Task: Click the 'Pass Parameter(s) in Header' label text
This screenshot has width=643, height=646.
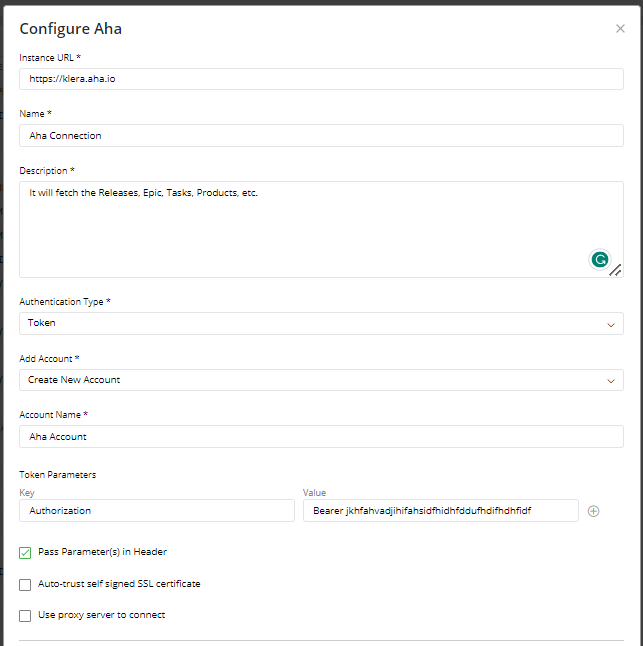Action: (102, 552)
